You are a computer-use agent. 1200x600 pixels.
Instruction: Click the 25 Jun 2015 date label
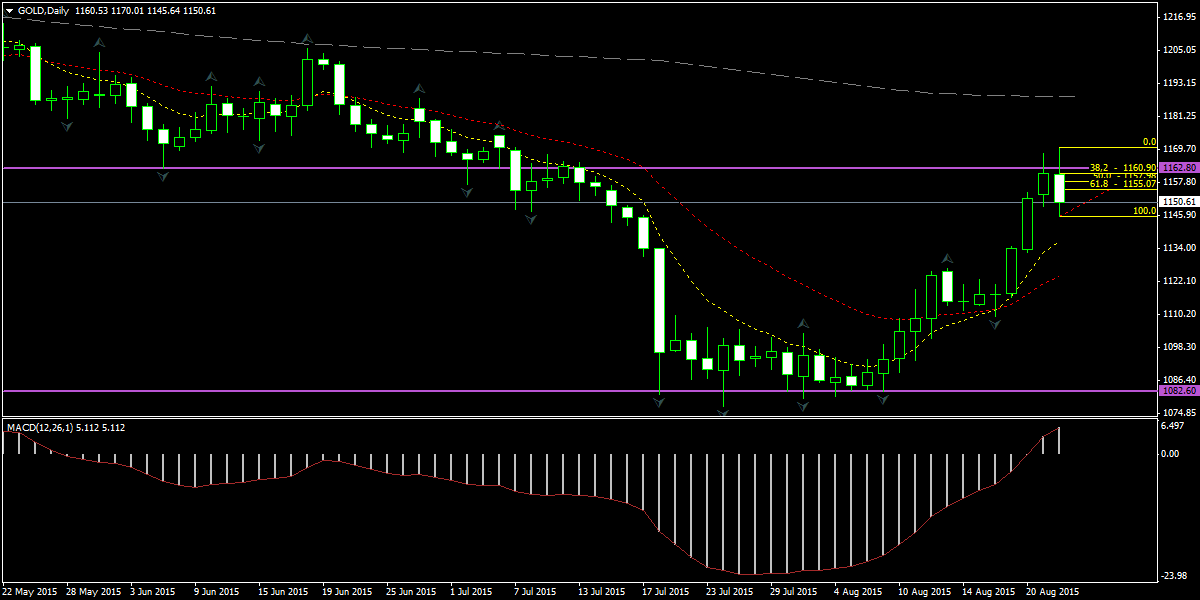coord(411,591)
